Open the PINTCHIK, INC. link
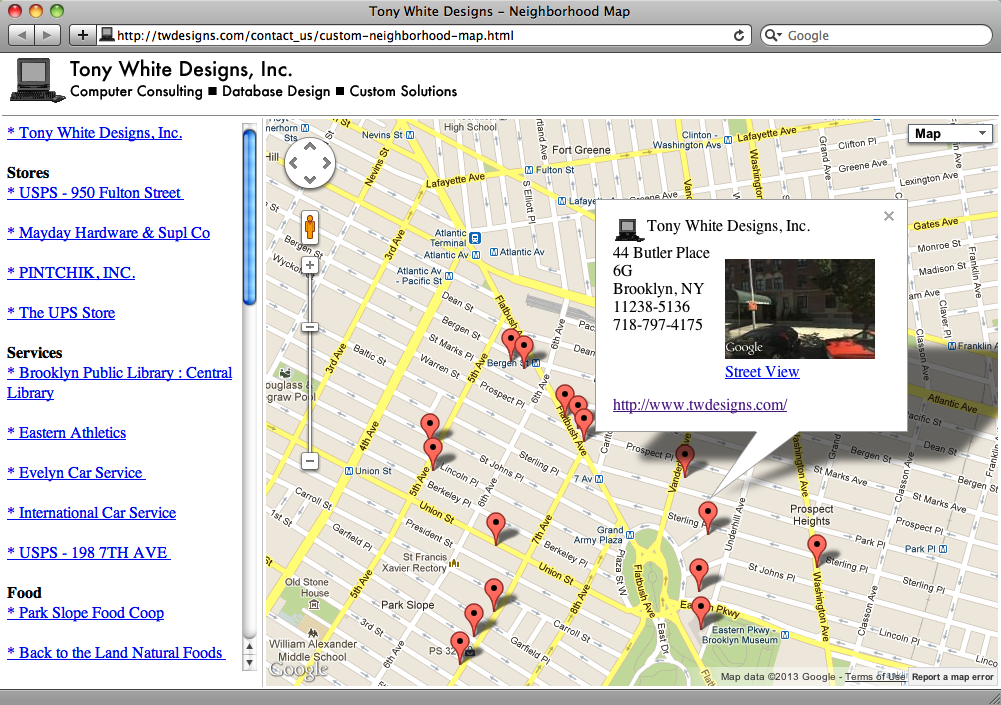Screen dimensions: 1001x705 [71, 273]
